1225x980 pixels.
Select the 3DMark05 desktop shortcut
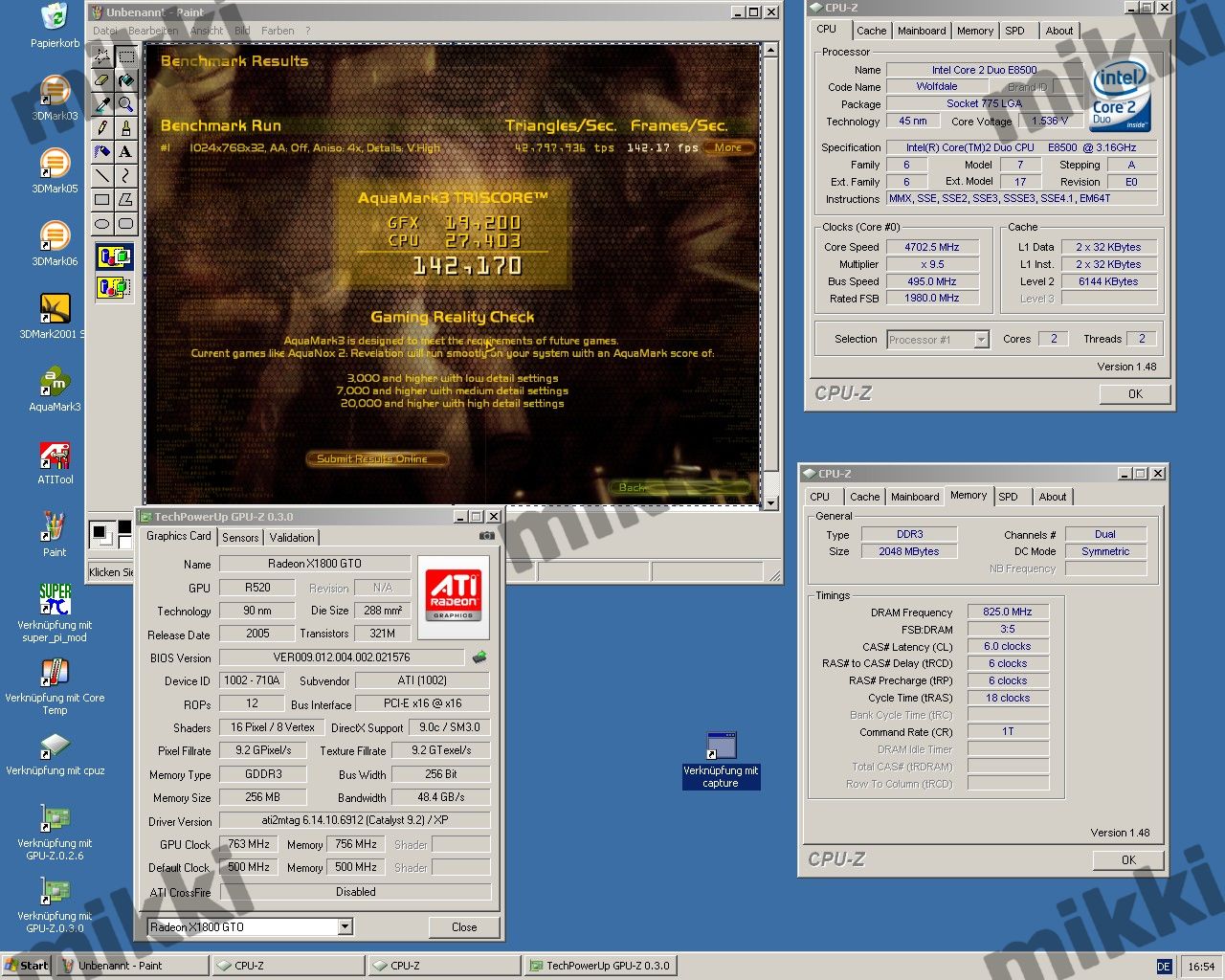click(x=55, y=171)
